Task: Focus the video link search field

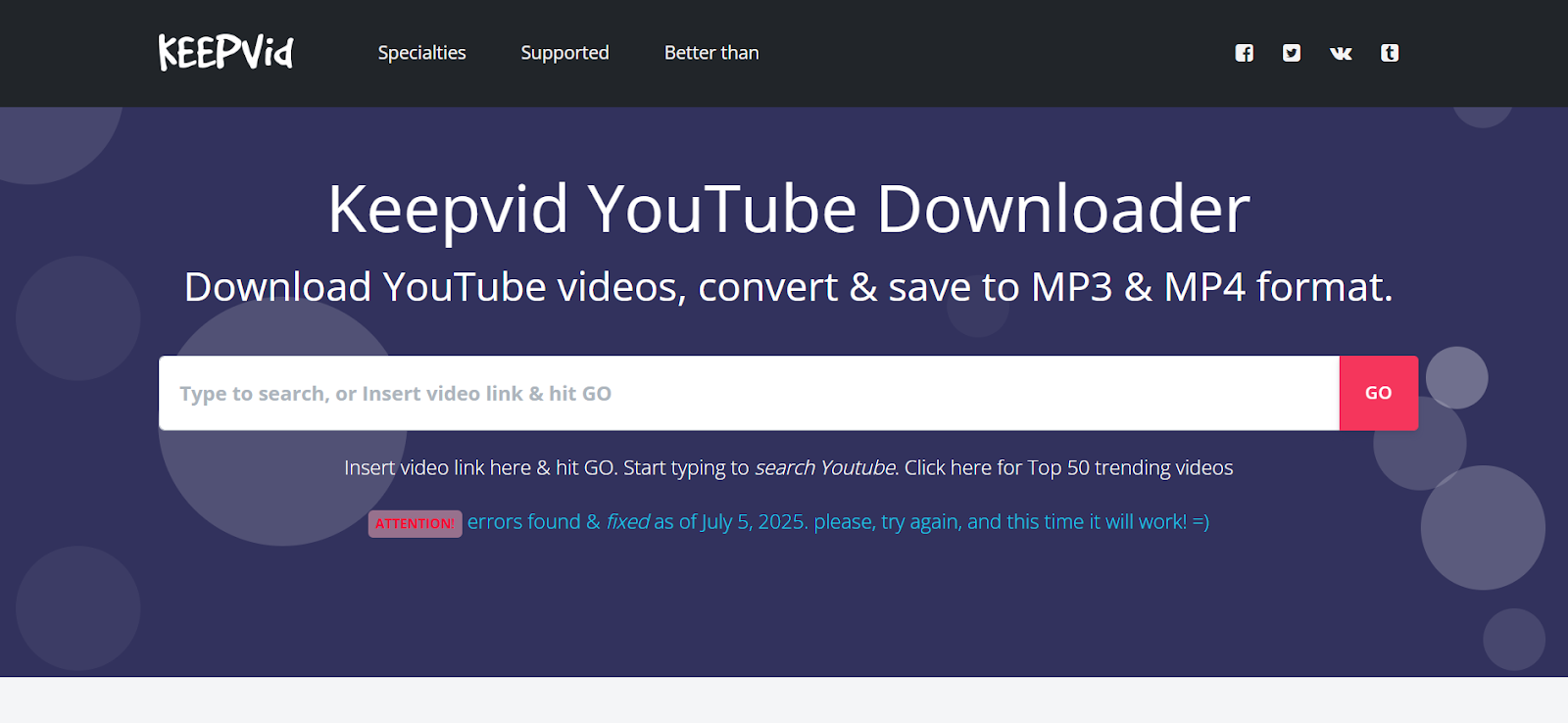Action: click(749, 393)
